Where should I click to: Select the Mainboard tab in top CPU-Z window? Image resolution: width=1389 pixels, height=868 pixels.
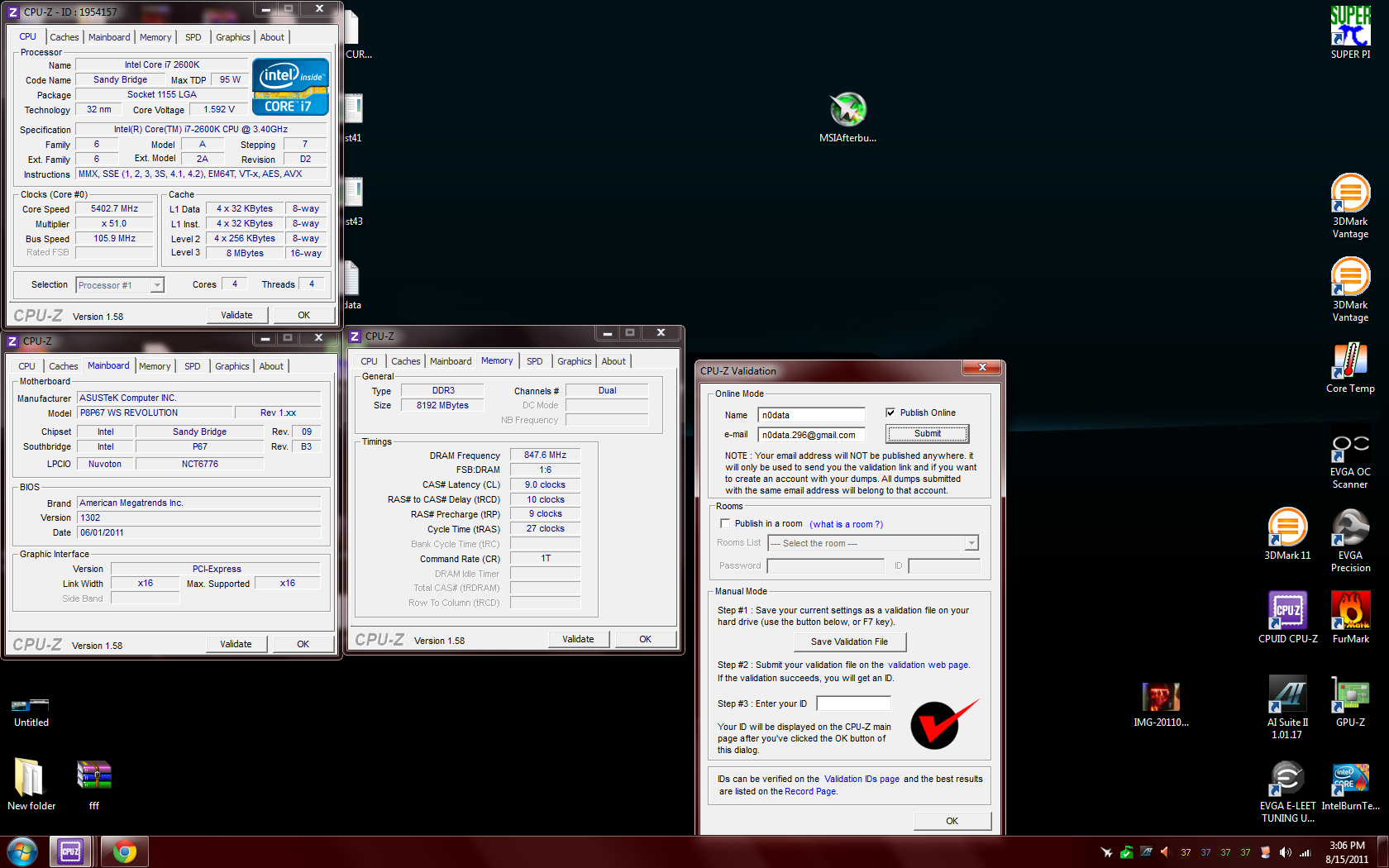109,37
